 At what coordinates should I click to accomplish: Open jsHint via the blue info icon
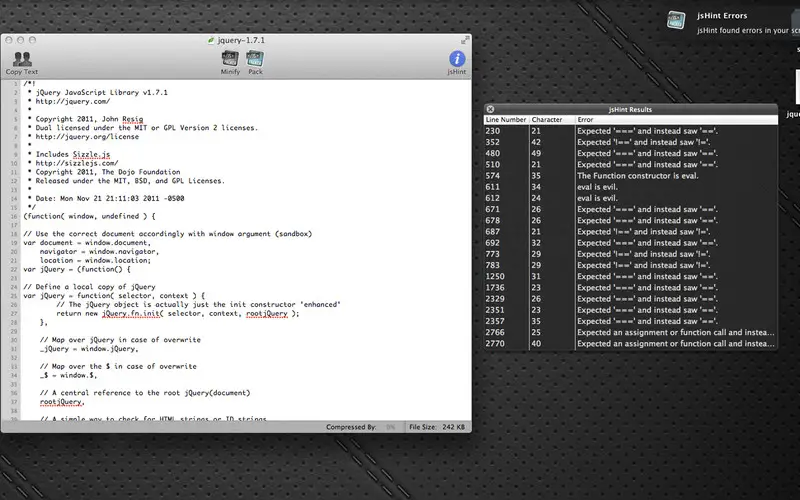click(457, 59)
